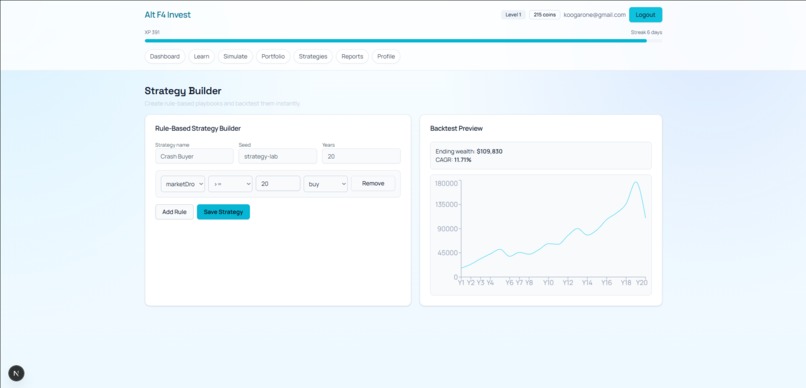Click the CAGR 11.71% text
The image size is (806, 388).
coord(453,160)
